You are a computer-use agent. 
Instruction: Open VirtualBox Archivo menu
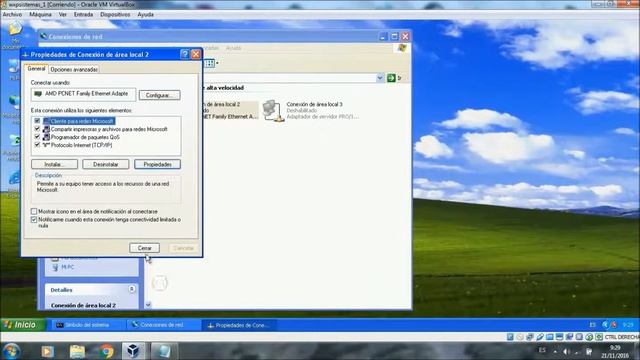[12, 14]
